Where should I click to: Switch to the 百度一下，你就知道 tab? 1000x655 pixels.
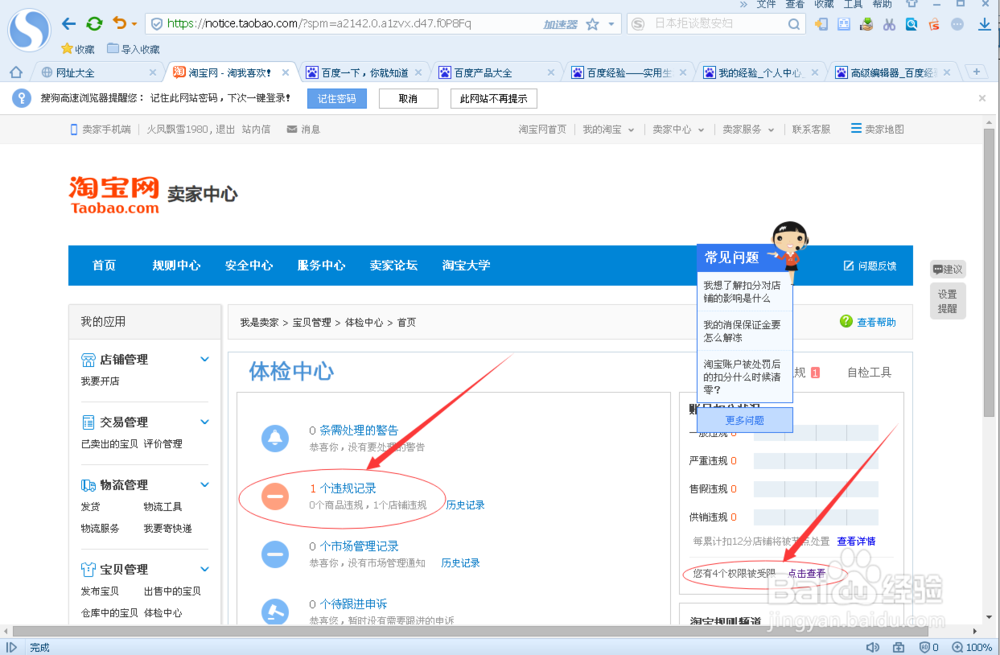[x=364, y=73]
